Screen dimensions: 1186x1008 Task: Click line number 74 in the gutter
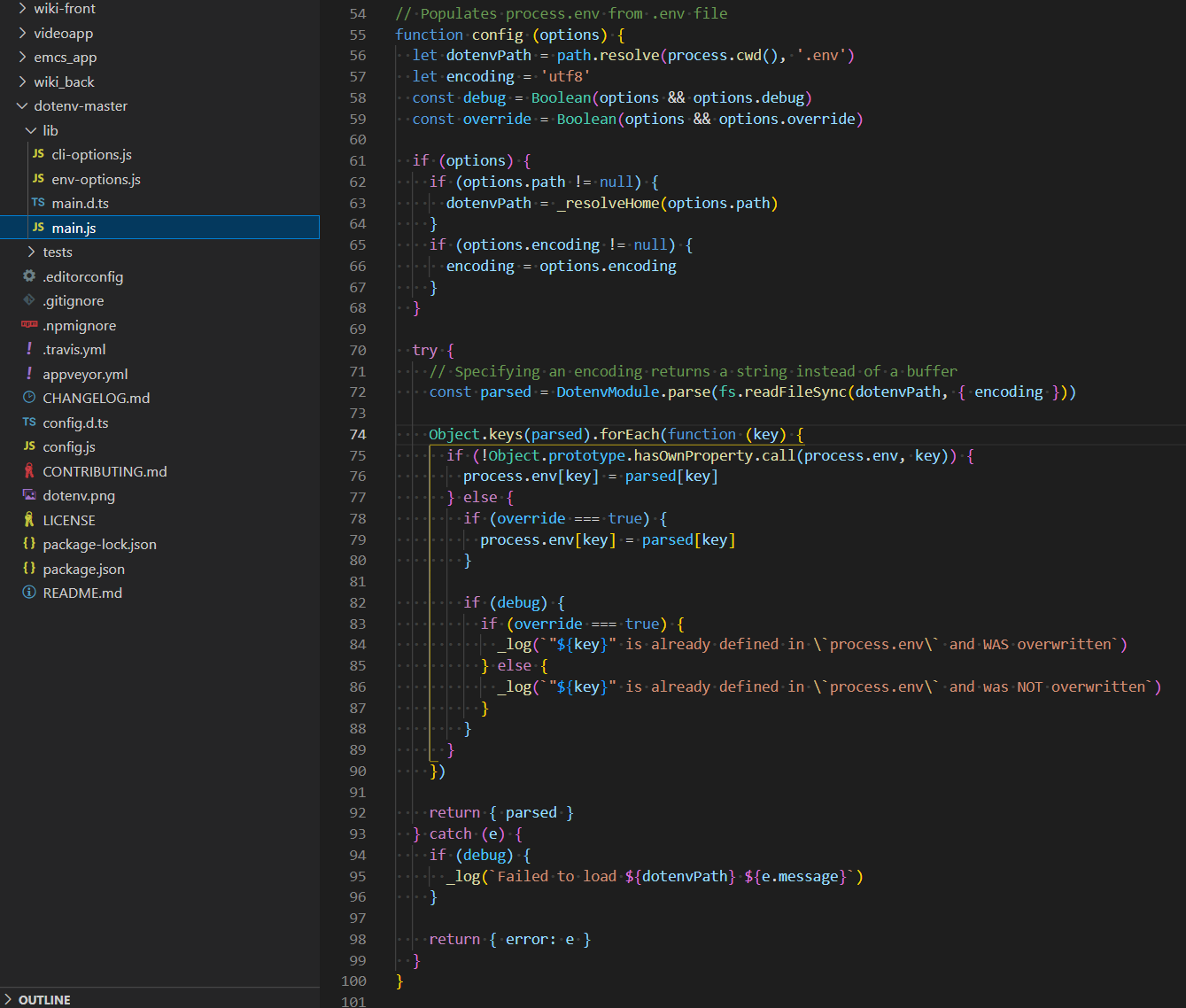tap(357, 434)
